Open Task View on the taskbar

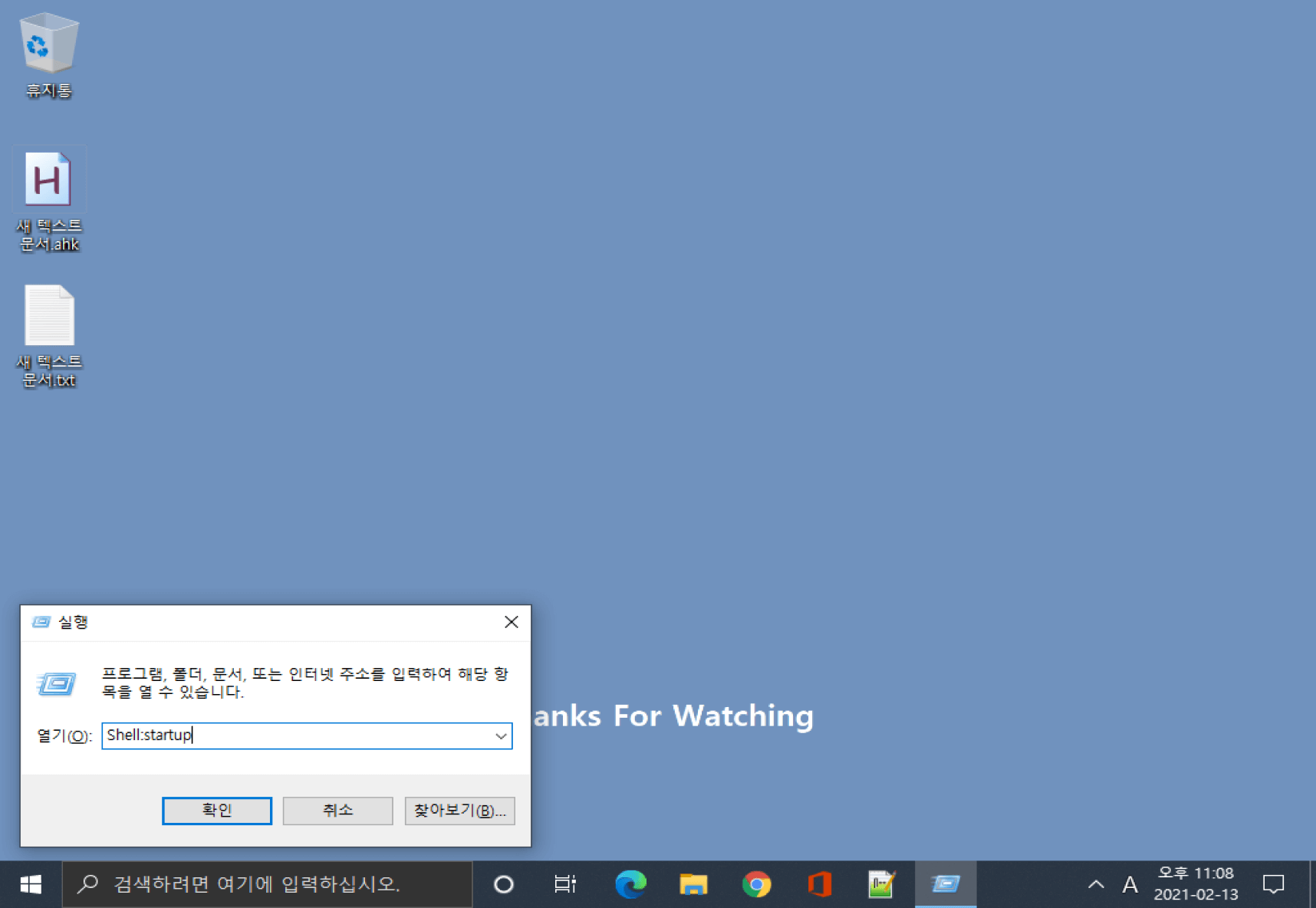tap(565, 884)
